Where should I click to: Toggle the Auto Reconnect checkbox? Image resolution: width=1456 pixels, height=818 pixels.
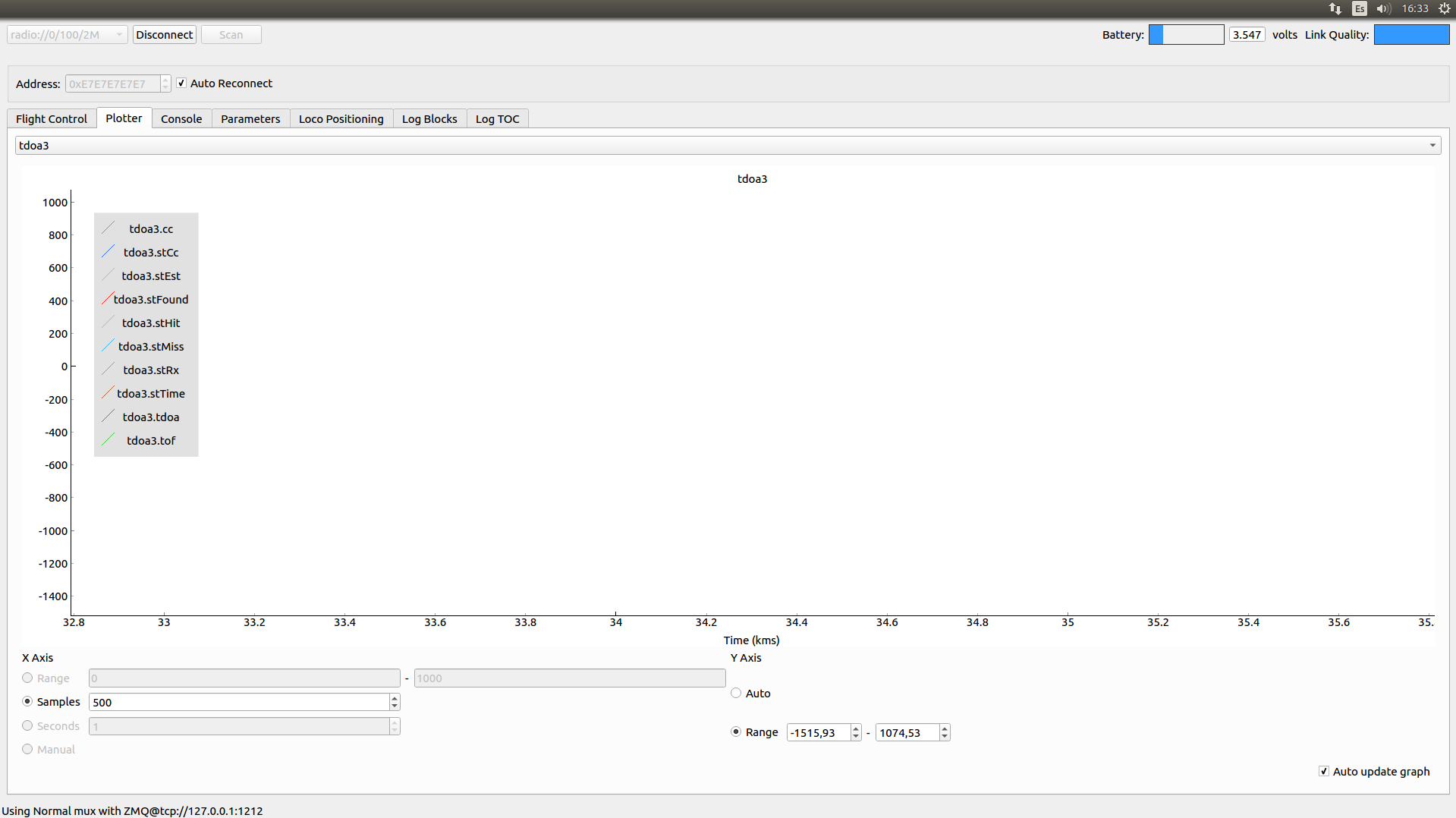181,83
